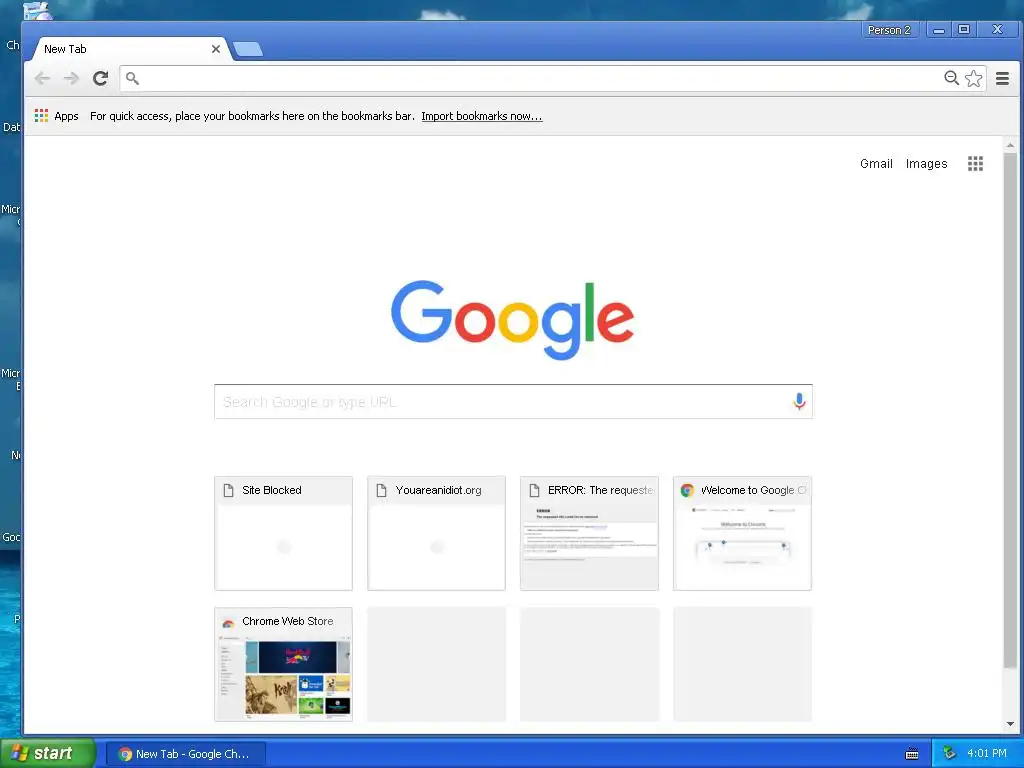This screenshot has width=1024, height=768.
Task: Open the Chrome hamburger menu
Action: click(x=1002, y=78)
